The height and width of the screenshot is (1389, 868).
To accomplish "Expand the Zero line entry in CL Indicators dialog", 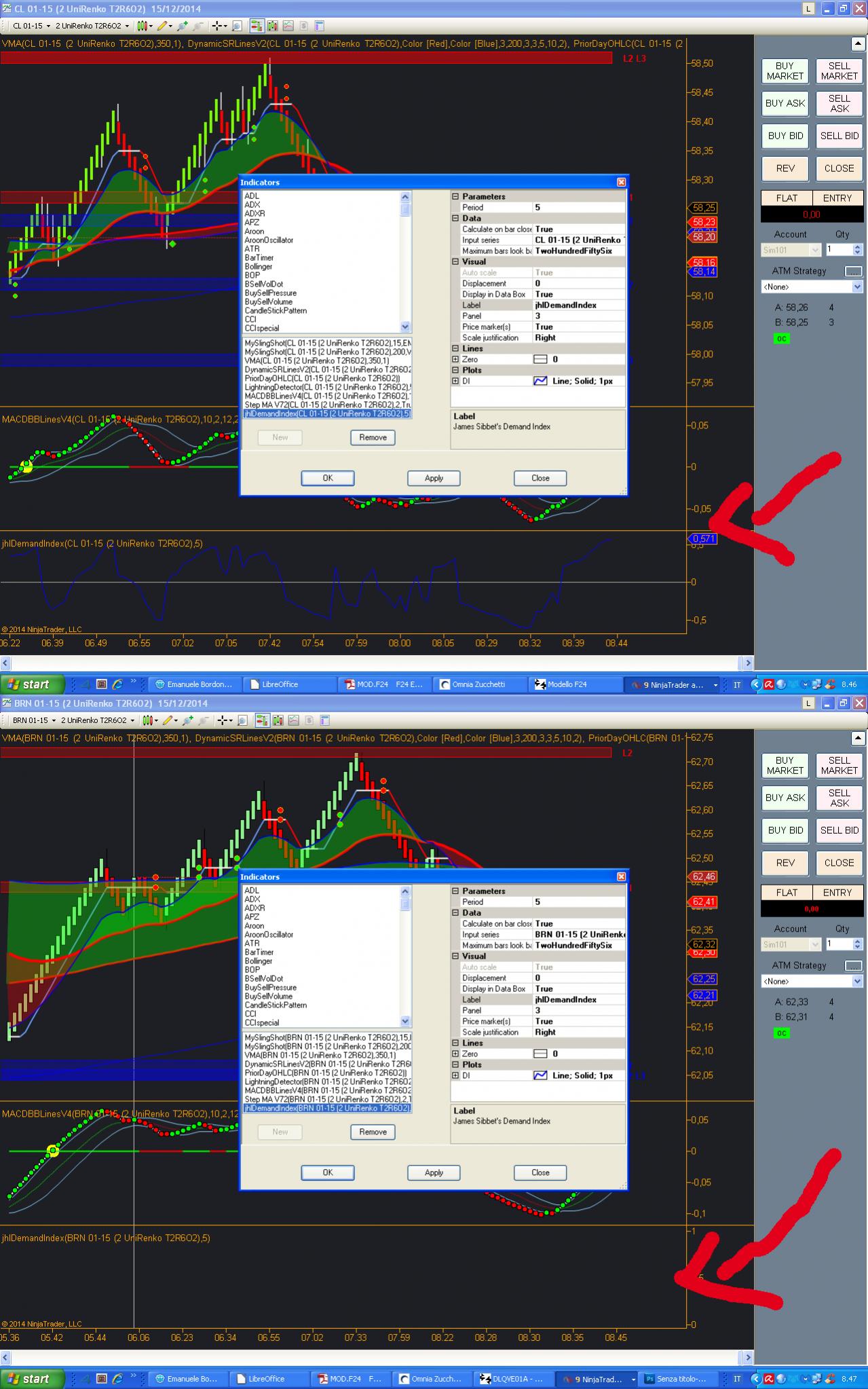I will [455, 359].
